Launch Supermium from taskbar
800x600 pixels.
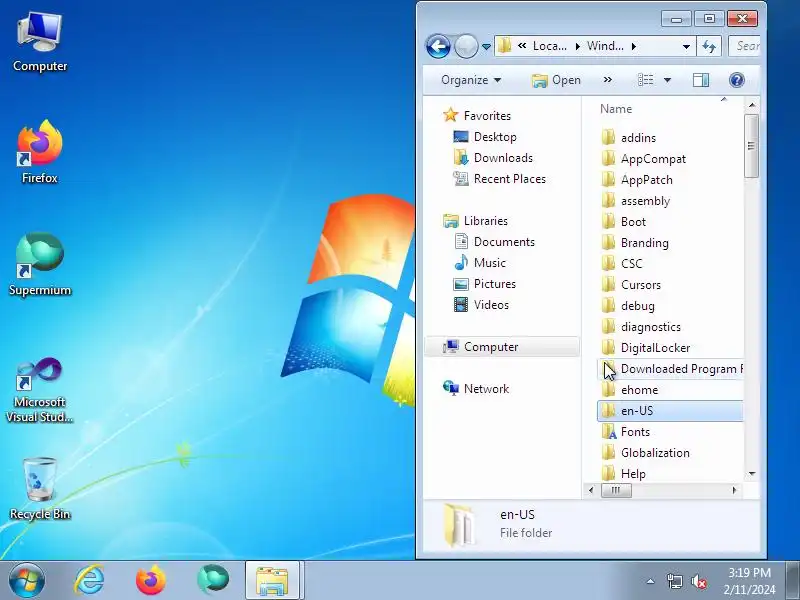[x=213, y=581]
